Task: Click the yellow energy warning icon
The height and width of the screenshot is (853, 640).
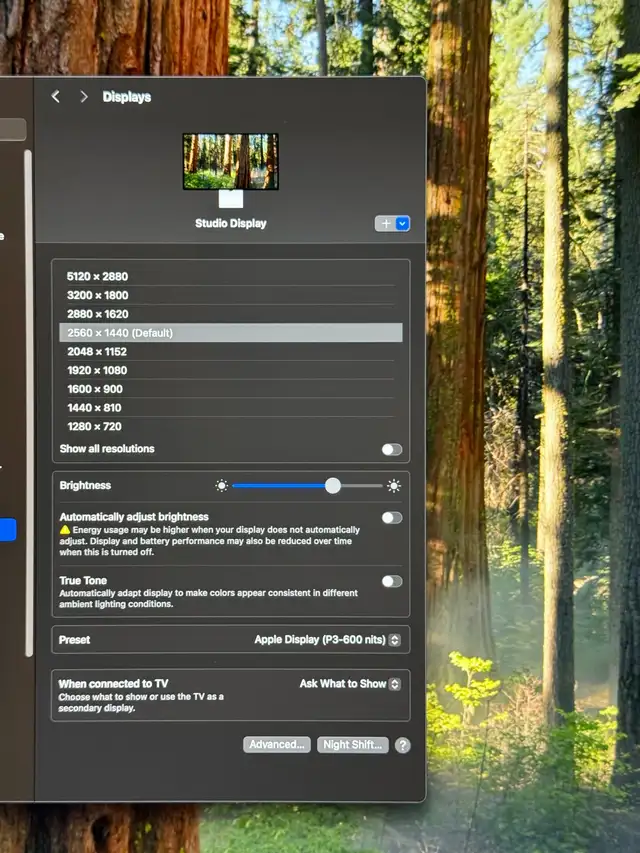Action: coord(65,530)
